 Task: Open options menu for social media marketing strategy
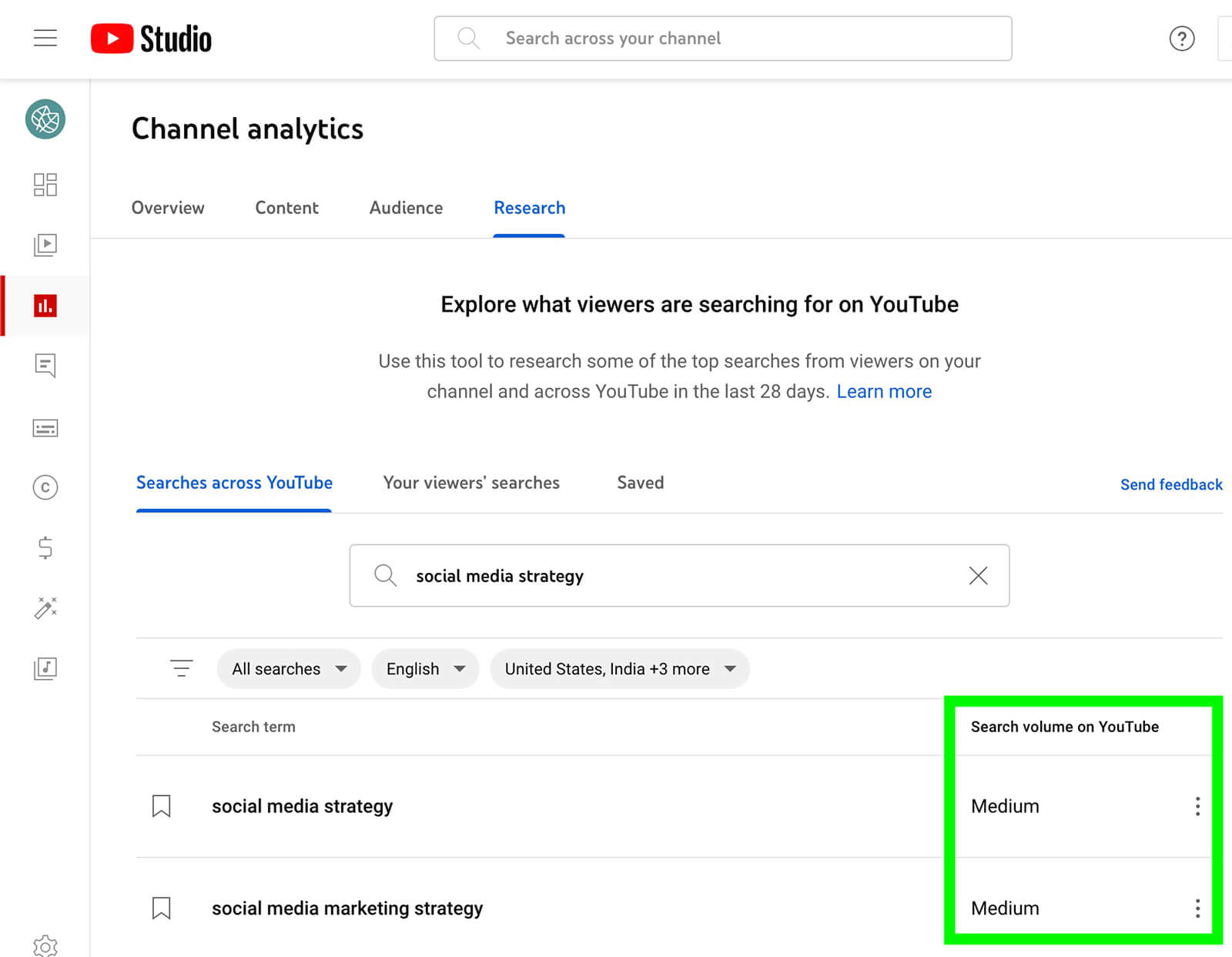pos(1197,908)
